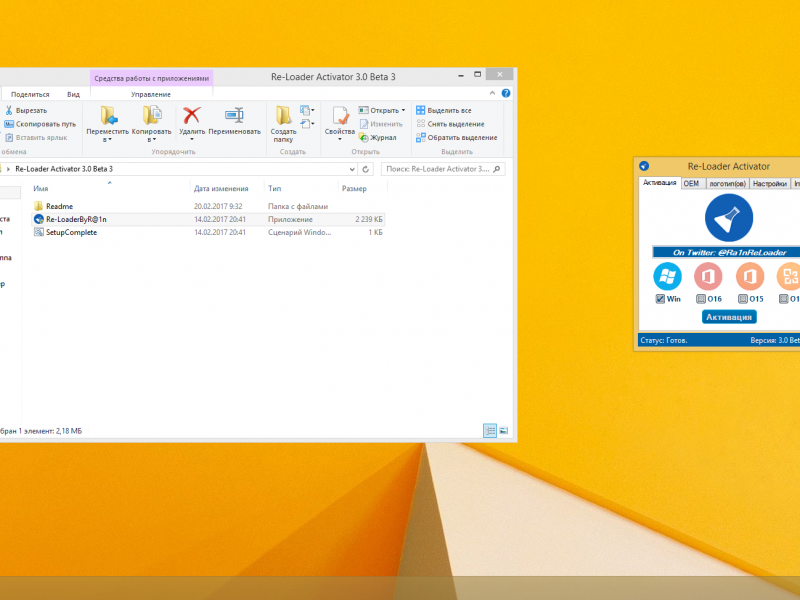Click the address bar path Re-Loader Activator 3.0 Beta 3
The image size is (800, 600).
[x=64, y=169]
